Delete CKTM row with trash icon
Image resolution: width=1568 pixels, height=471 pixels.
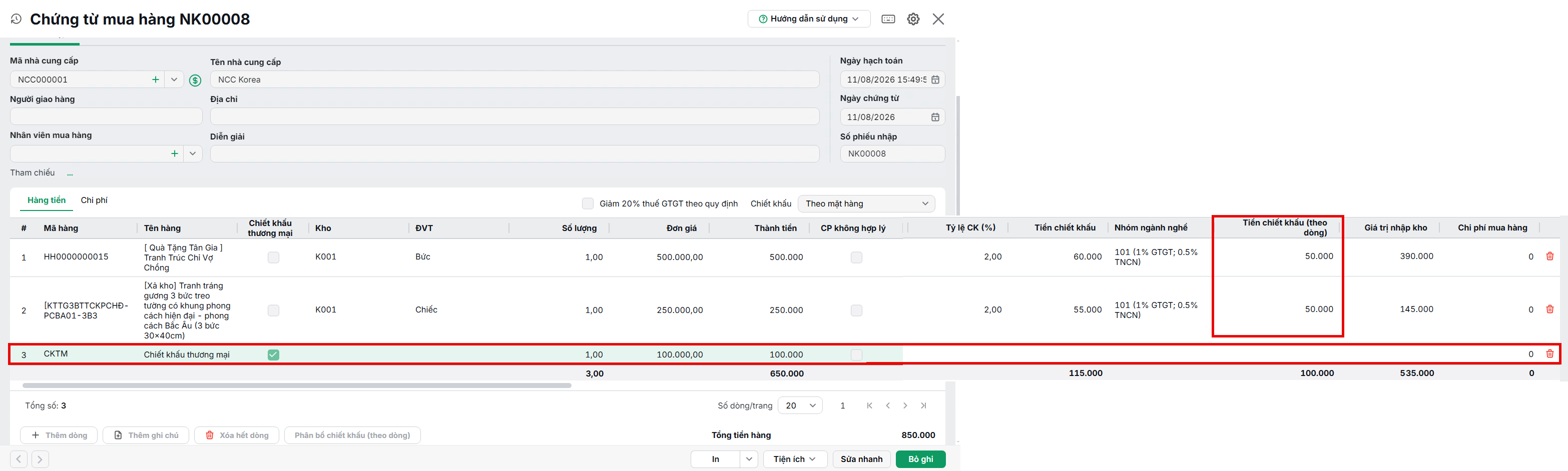point(1550,353)
